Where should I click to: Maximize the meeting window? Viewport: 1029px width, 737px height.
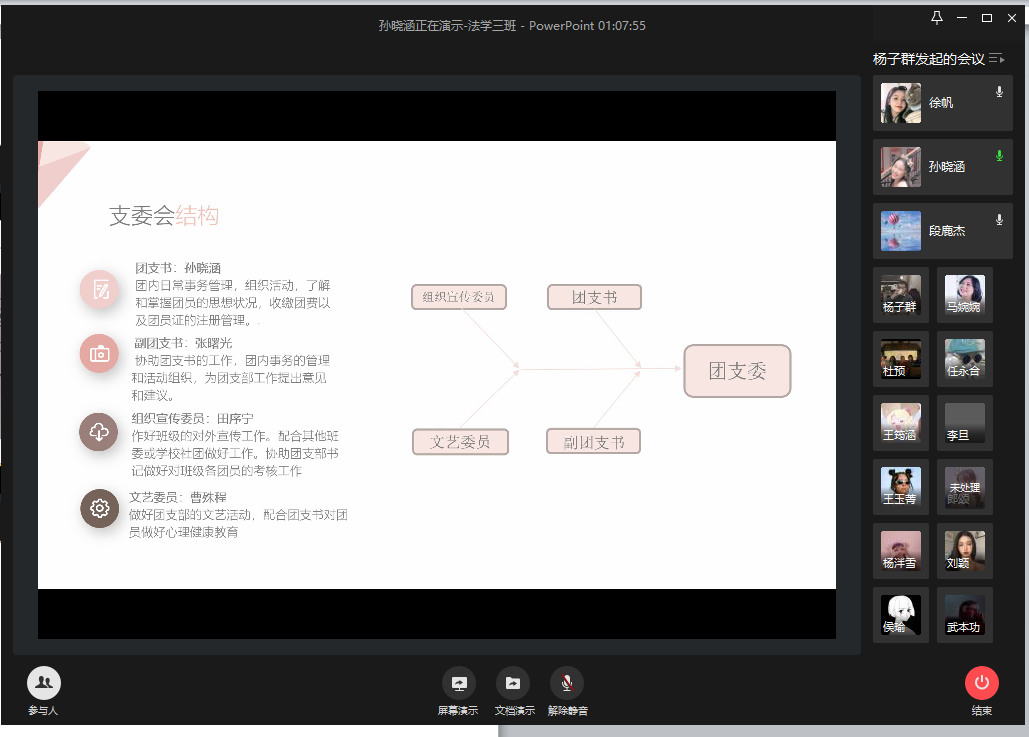click(x=986, y=18)
